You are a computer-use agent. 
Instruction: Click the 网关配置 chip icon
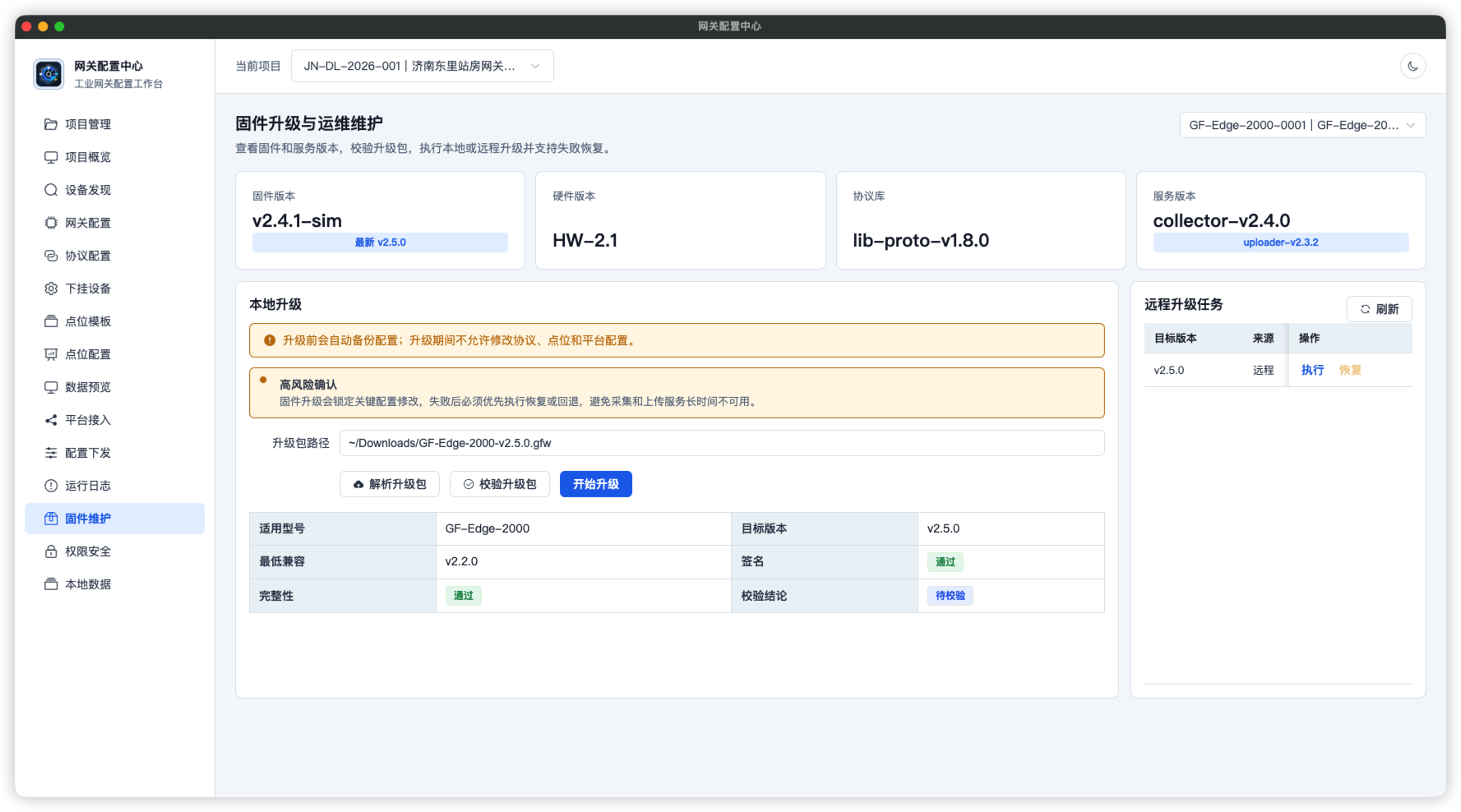click(x=51, y=223)
